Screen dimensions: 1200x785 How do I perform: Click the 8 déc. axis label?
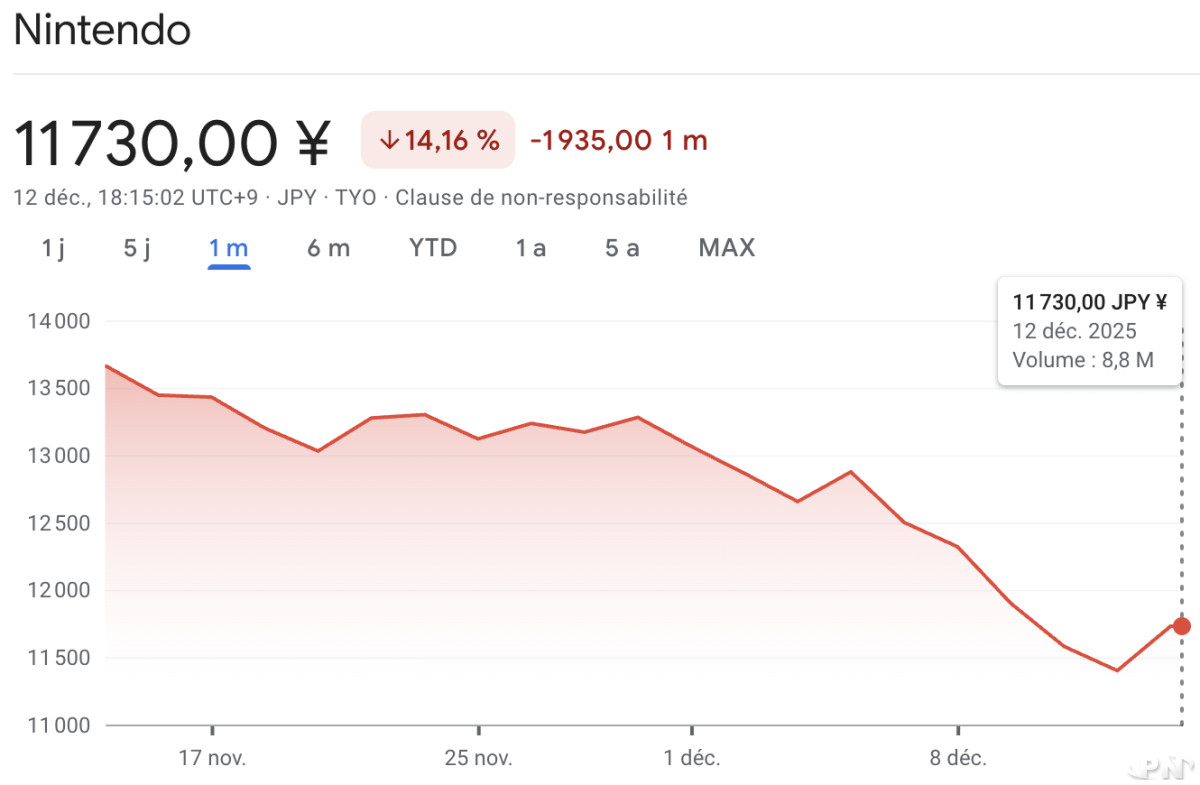click(958, 758)
